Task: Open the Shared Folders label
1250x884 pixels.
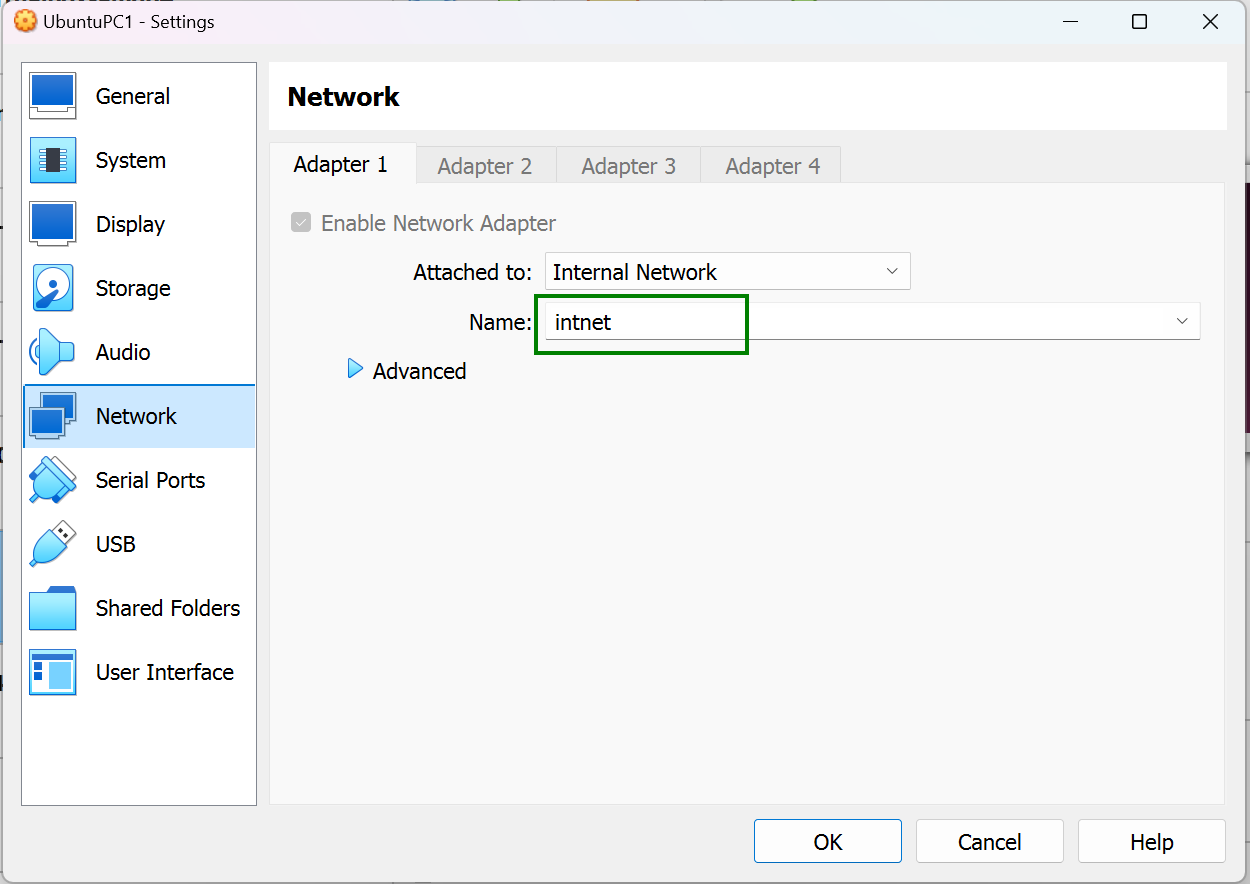Action: 168,608
